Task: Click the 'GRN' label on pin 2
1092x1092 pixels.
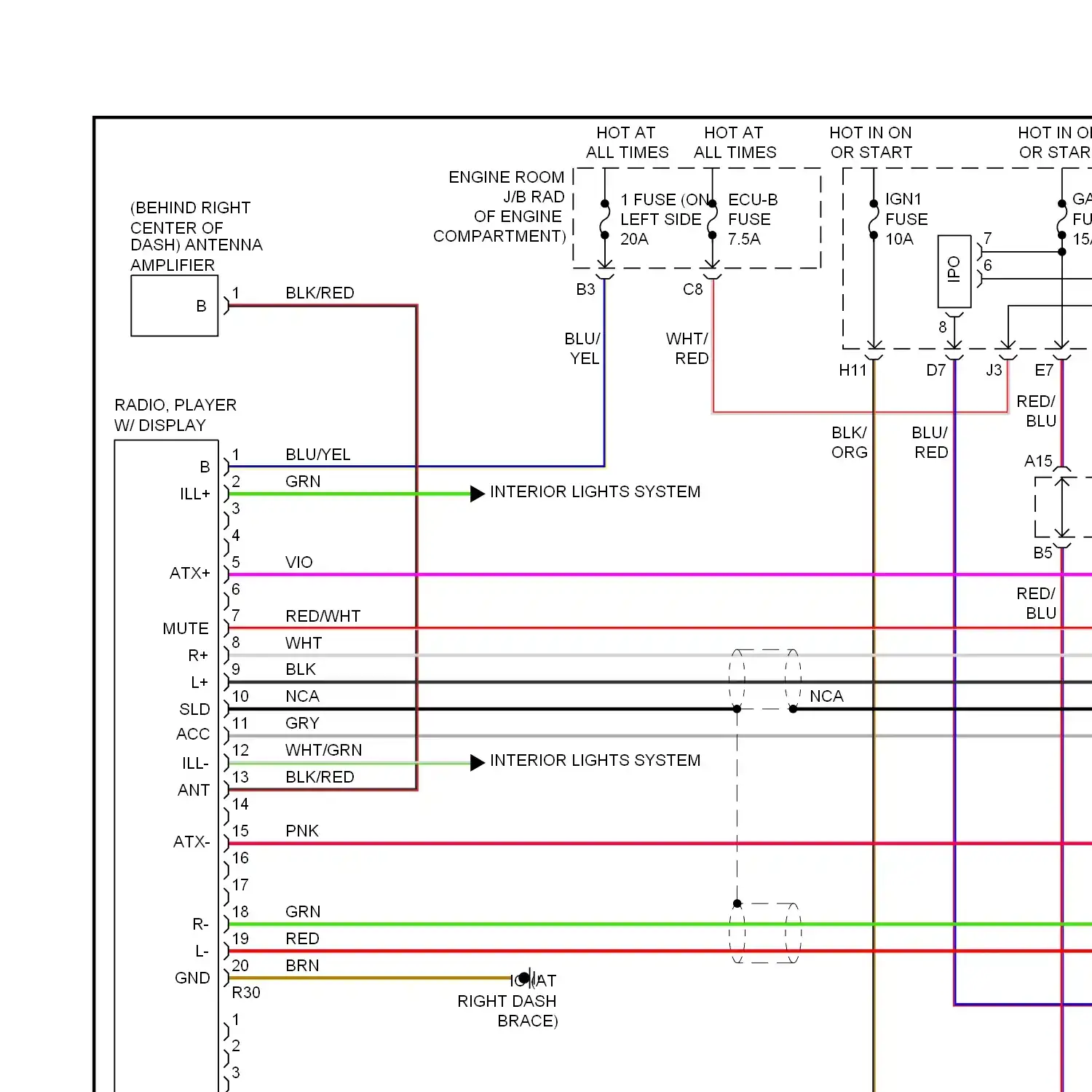Action: click(303, 481)
